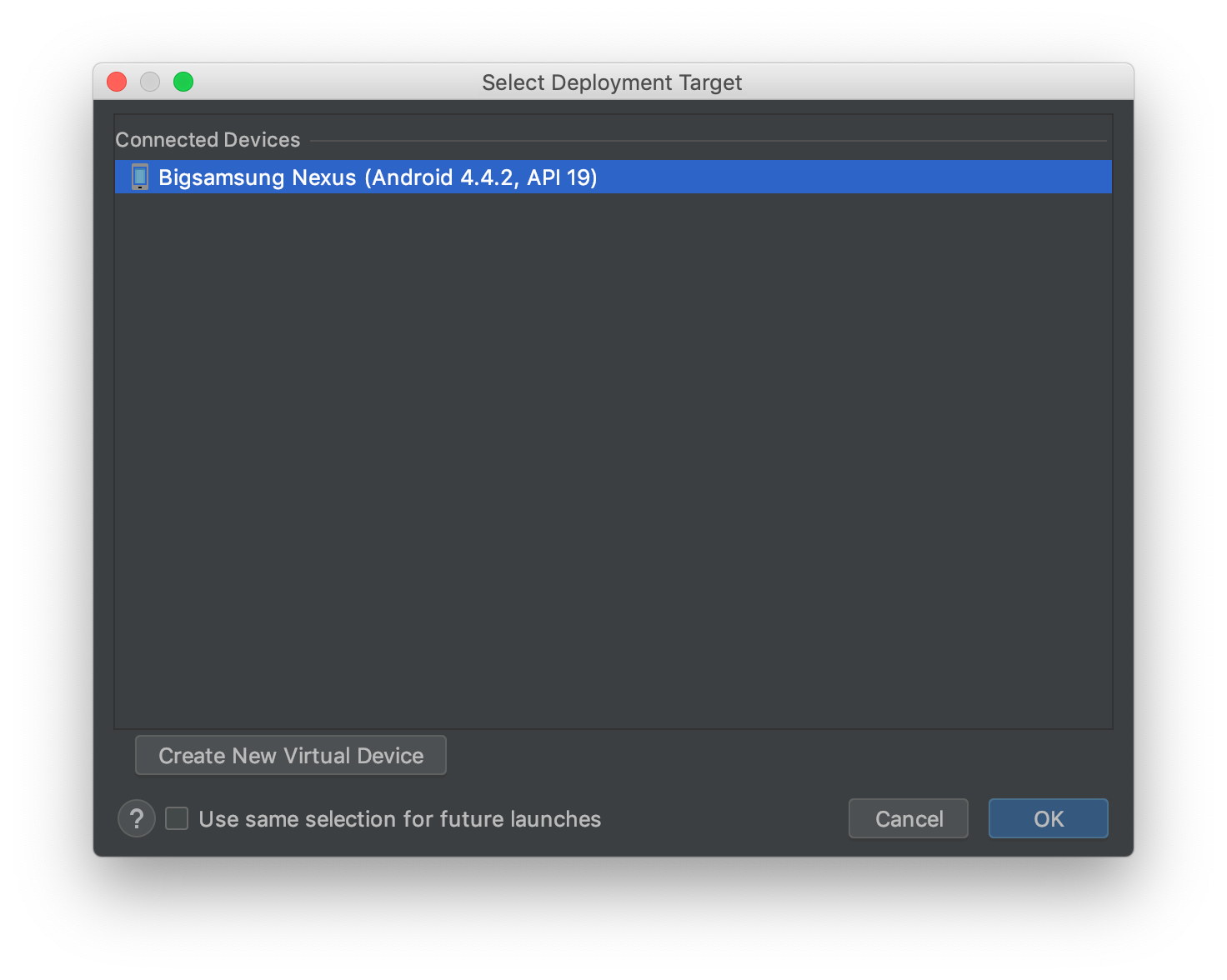The image size is (1227, 980).
Task: Confirm the deployment target with OK
Action: [x=1049, y=818]
